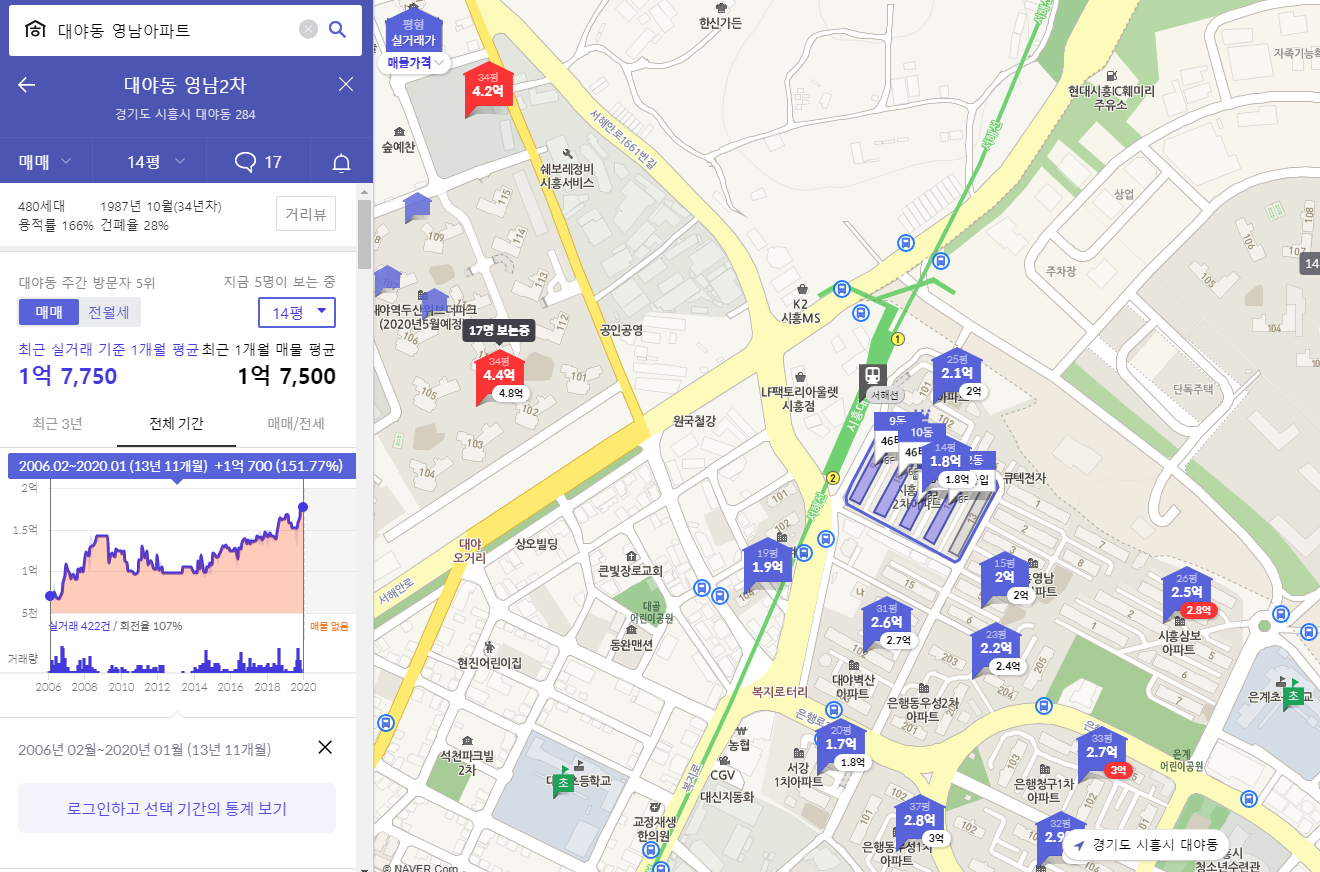Clear the search text with the round X icon
Image resolution: width=1320 pixels, height=872 pixels.
tap(309, 29)
